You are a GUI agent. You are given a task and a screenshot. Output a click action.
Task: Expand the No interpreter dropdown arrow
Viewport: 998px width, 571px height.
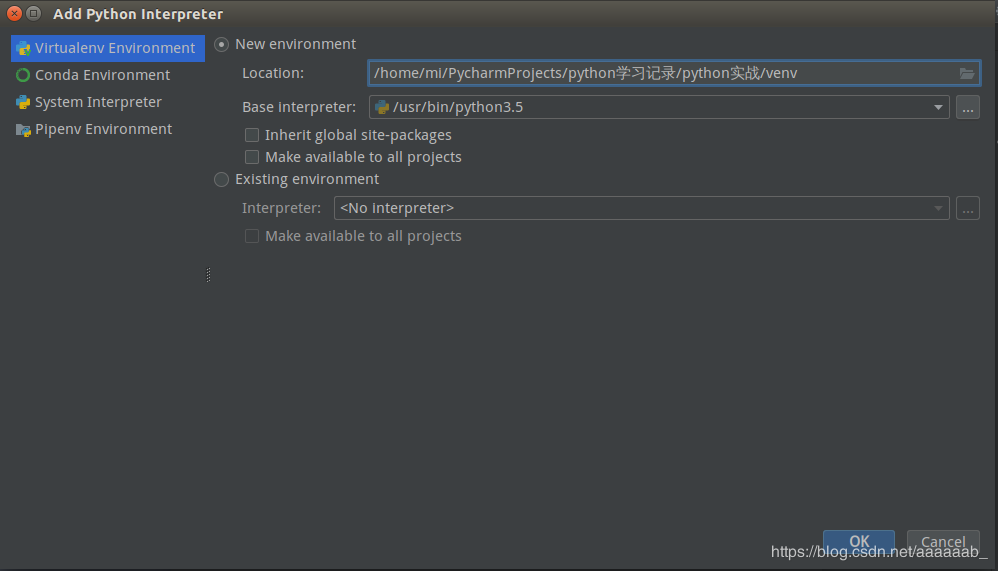point(939,208)
